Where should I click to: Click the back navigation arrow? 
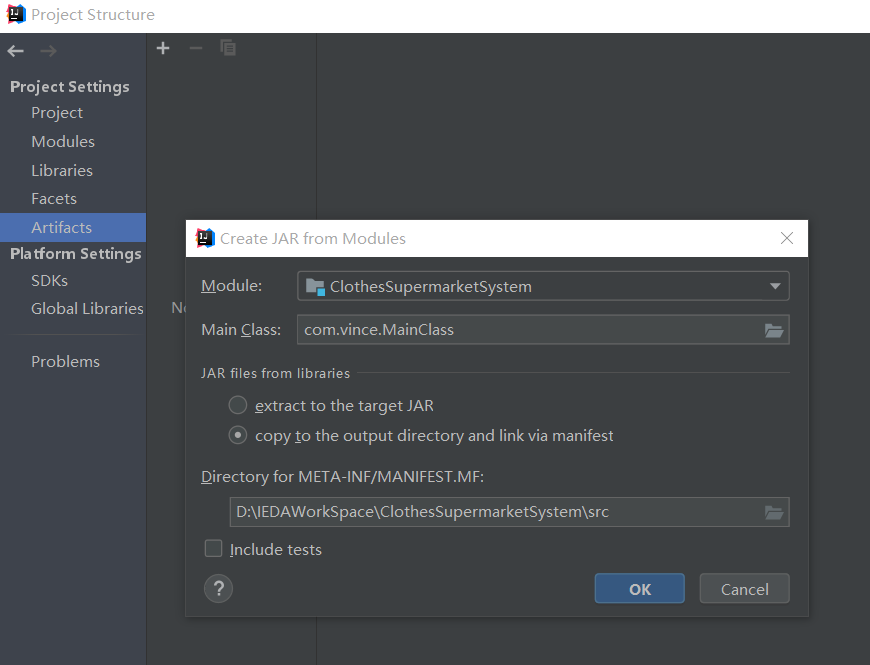point(16,51)
